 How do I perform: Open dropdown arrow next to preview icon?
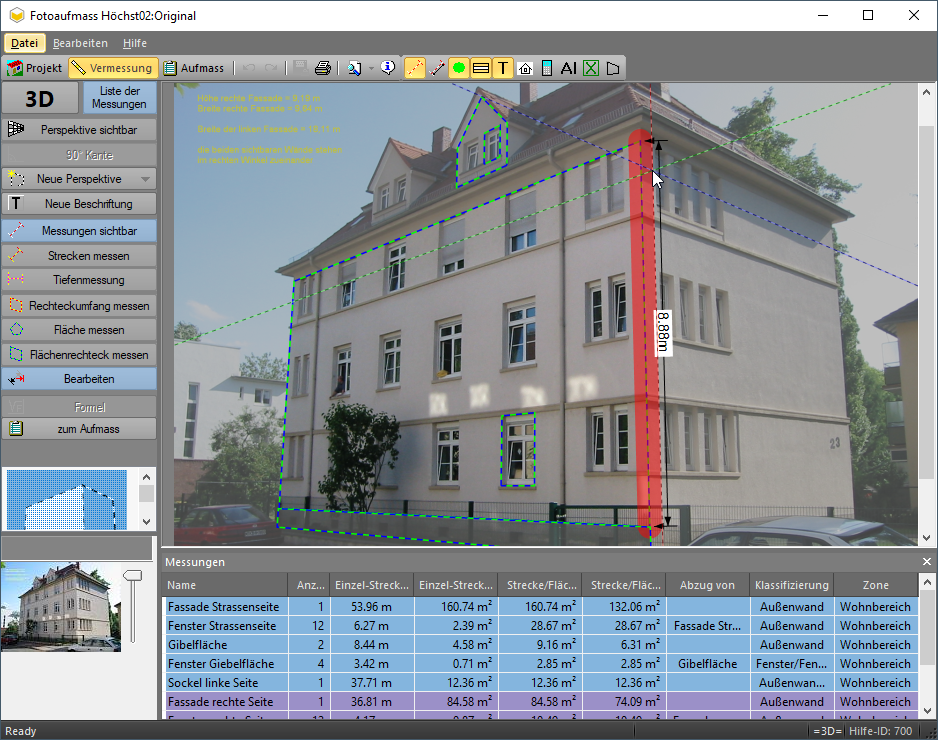[371, 68]
